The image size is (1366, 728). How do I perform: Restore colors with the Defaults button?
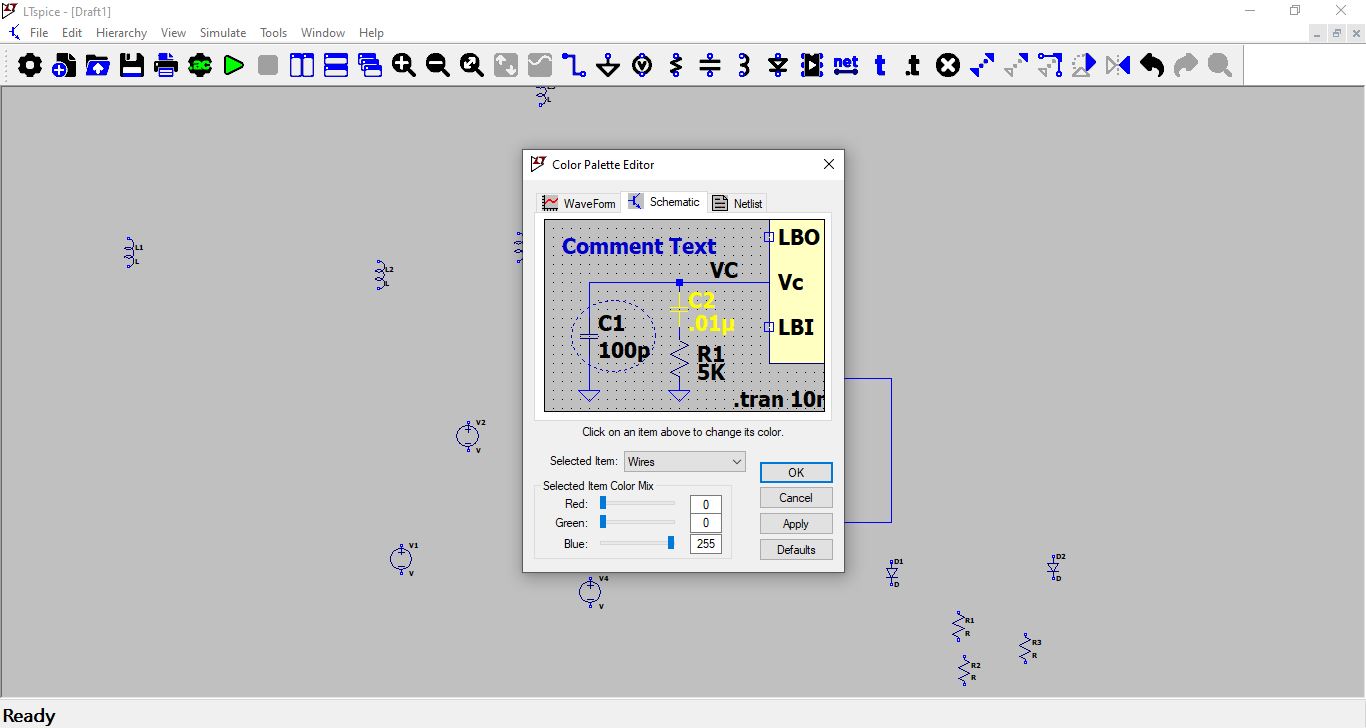796,550
